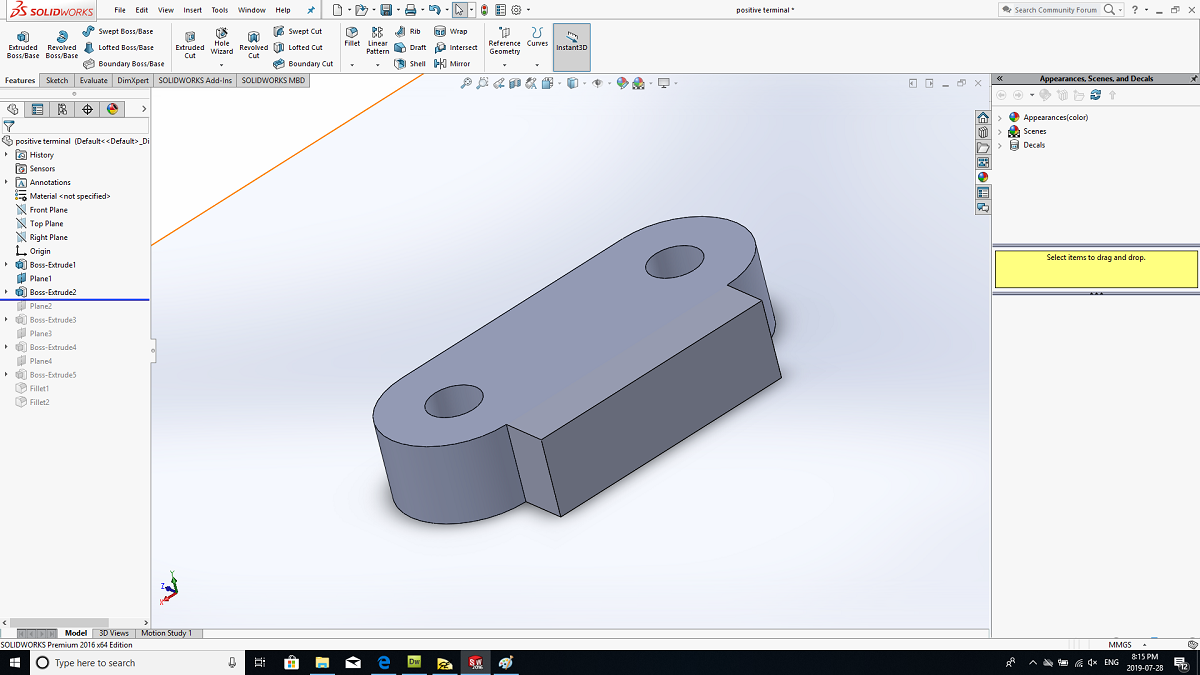Image resolution: width=1200 pixels, height=675 pixels.
Task: Switch to the Sketch tab
Action: point(57,80)
